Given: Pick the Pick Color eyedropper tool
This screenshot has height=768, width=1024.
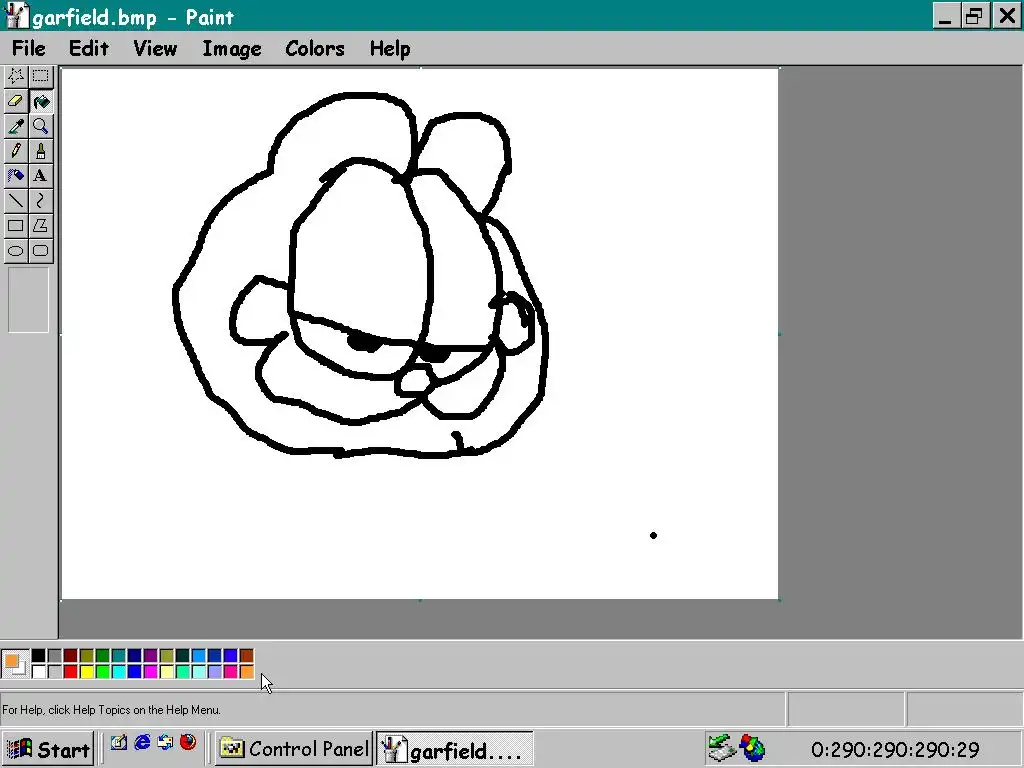Looking at the screenshot, I should [16, 126].
